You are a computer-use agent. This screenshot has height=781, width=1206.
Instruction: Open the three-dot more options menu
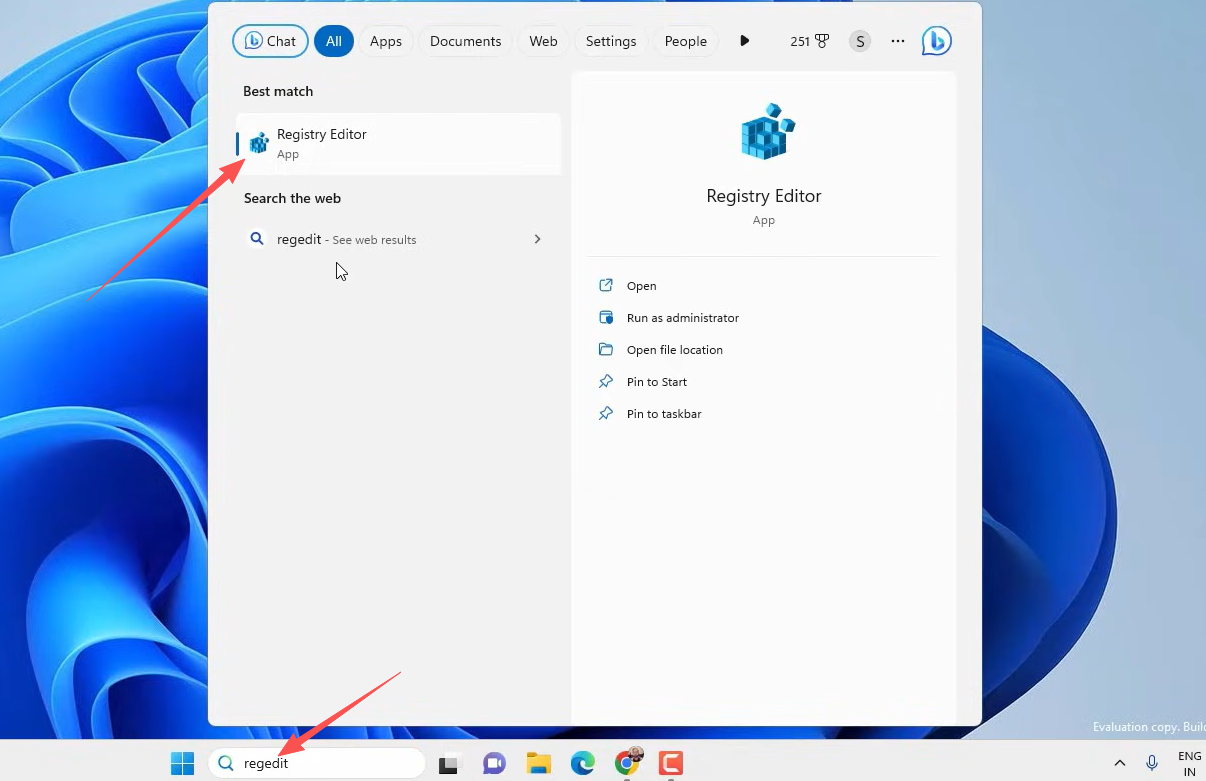tap(898, 41)
